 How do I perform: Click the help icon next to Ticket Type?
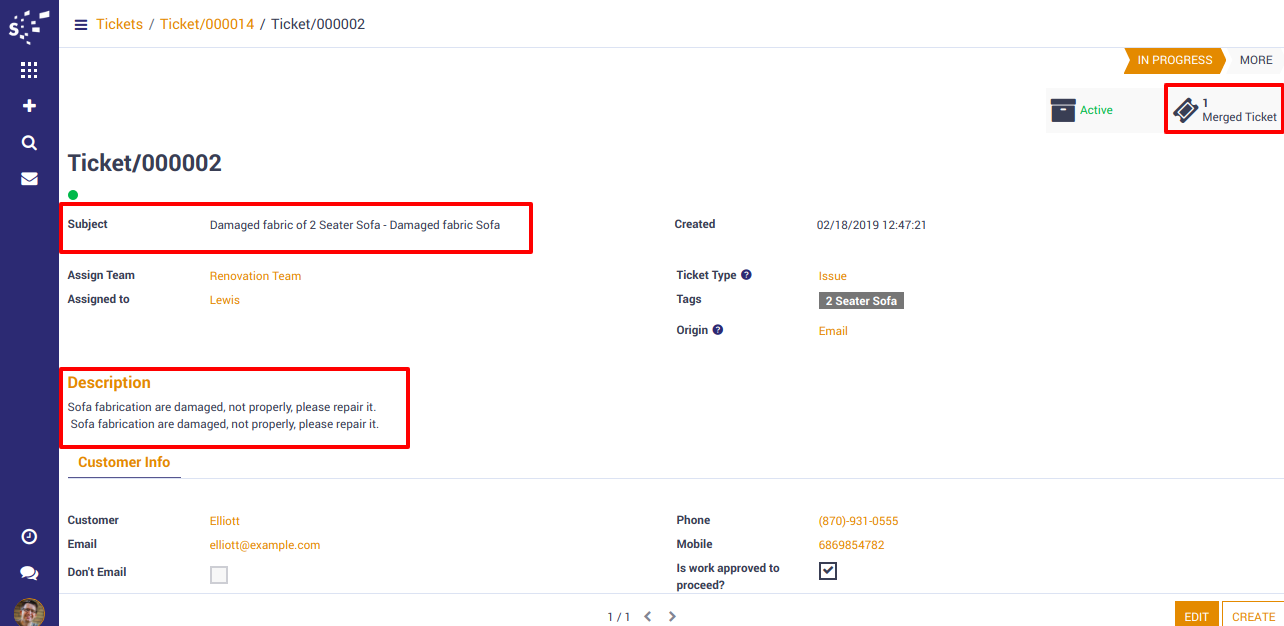746,275
